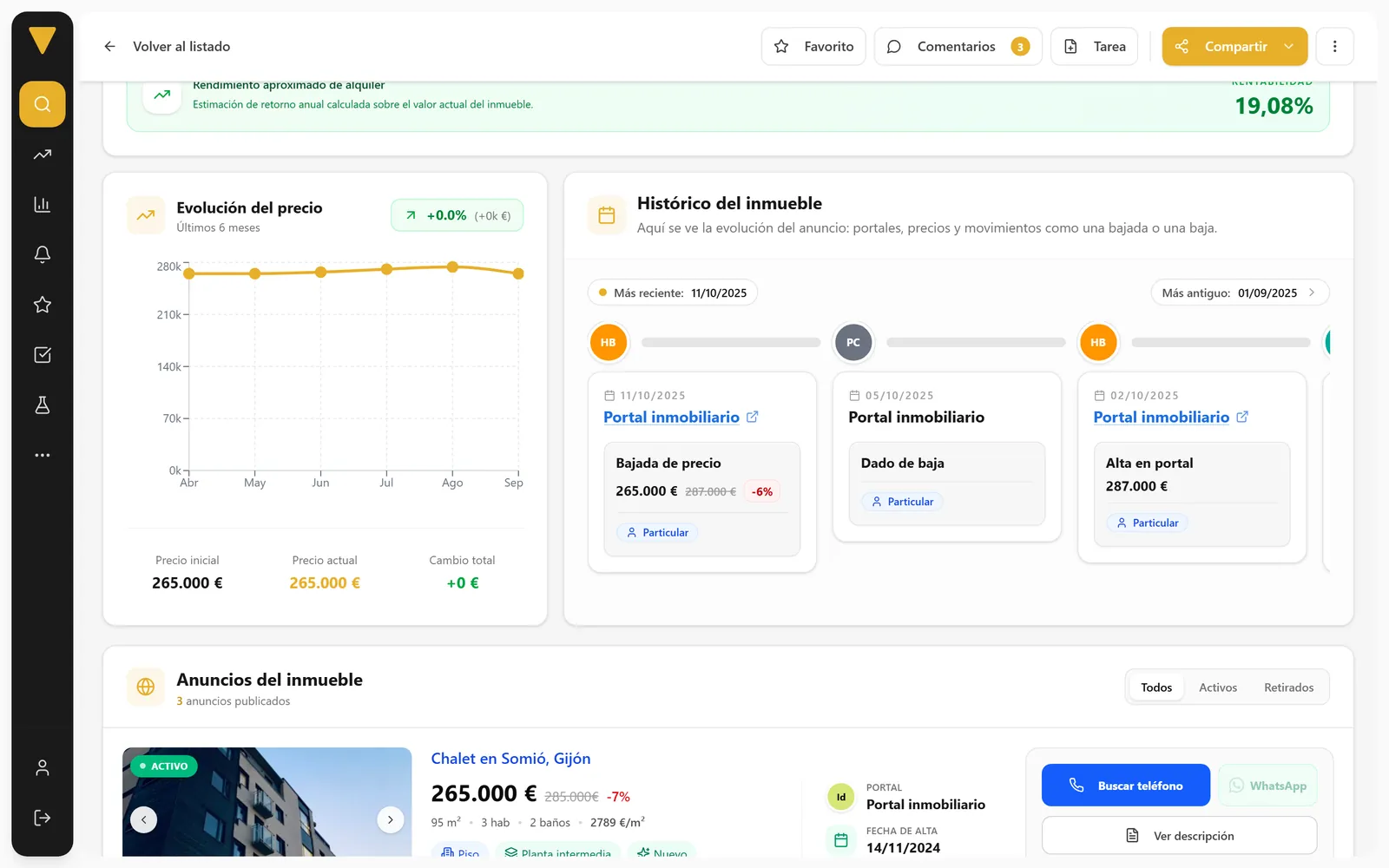Click the +0.0% price change badge
The image size is (1389, 868).
click(x=458, y=215)
